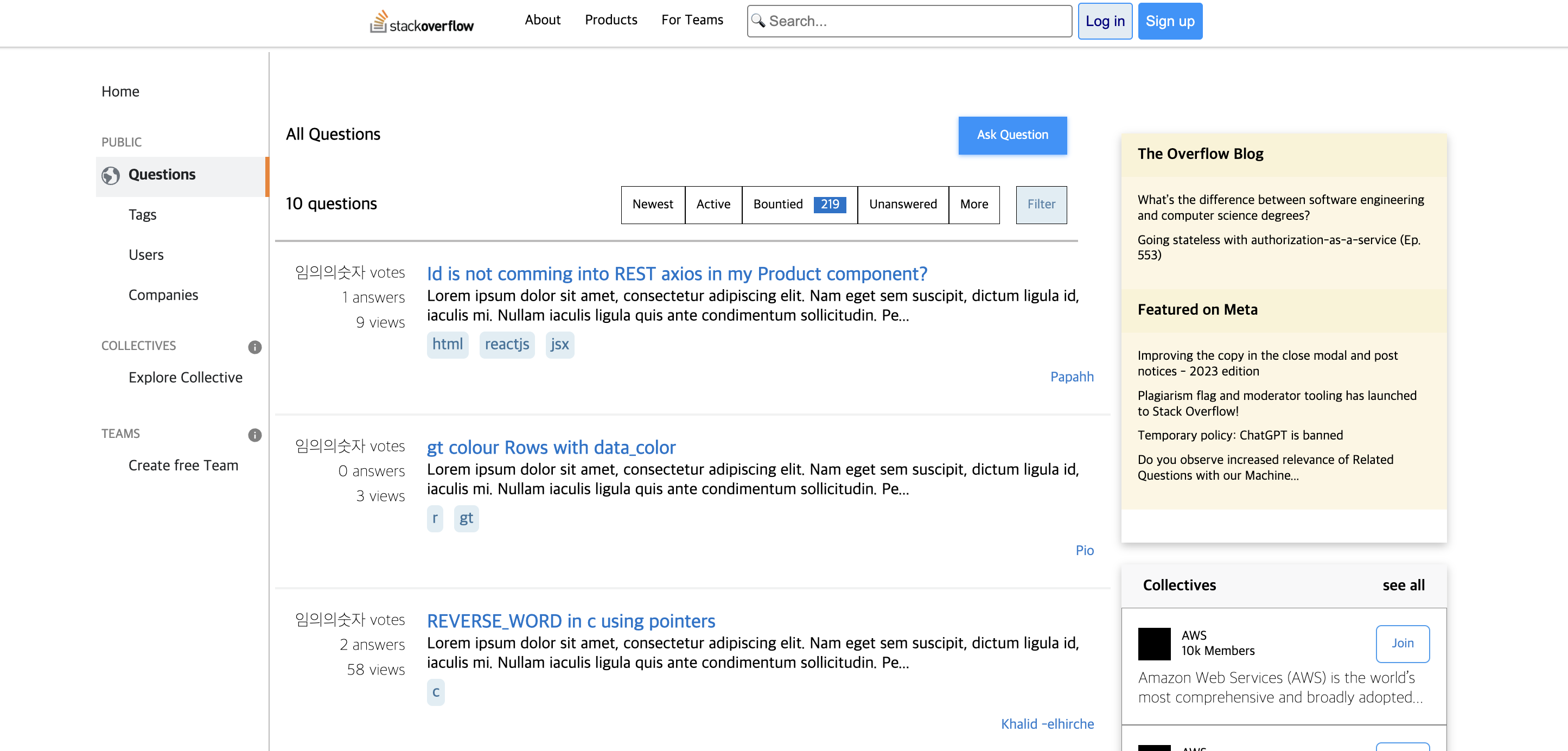Image resolution: width=1568 pixels, height=751 pixels.
Task: Open the For Teams menu item
Action: click(692, 20)
